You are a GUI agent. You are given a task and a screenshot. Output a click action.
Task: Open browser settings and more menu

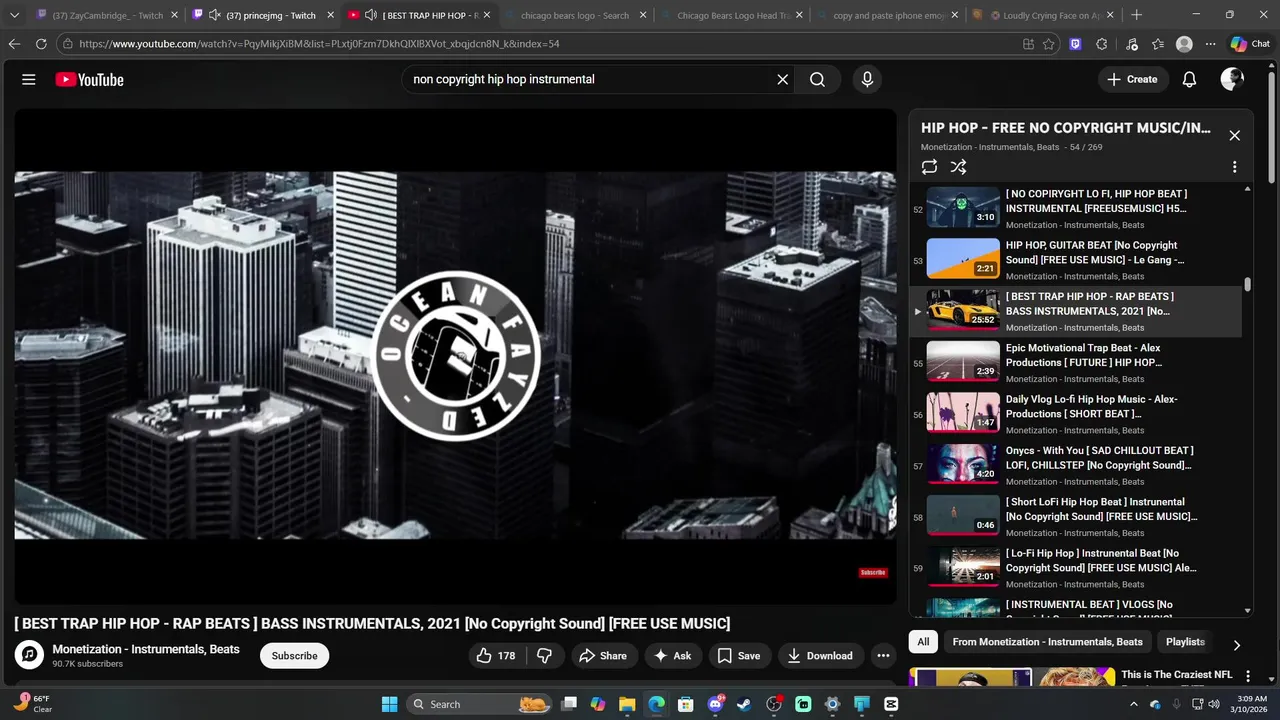point(1211,44)
